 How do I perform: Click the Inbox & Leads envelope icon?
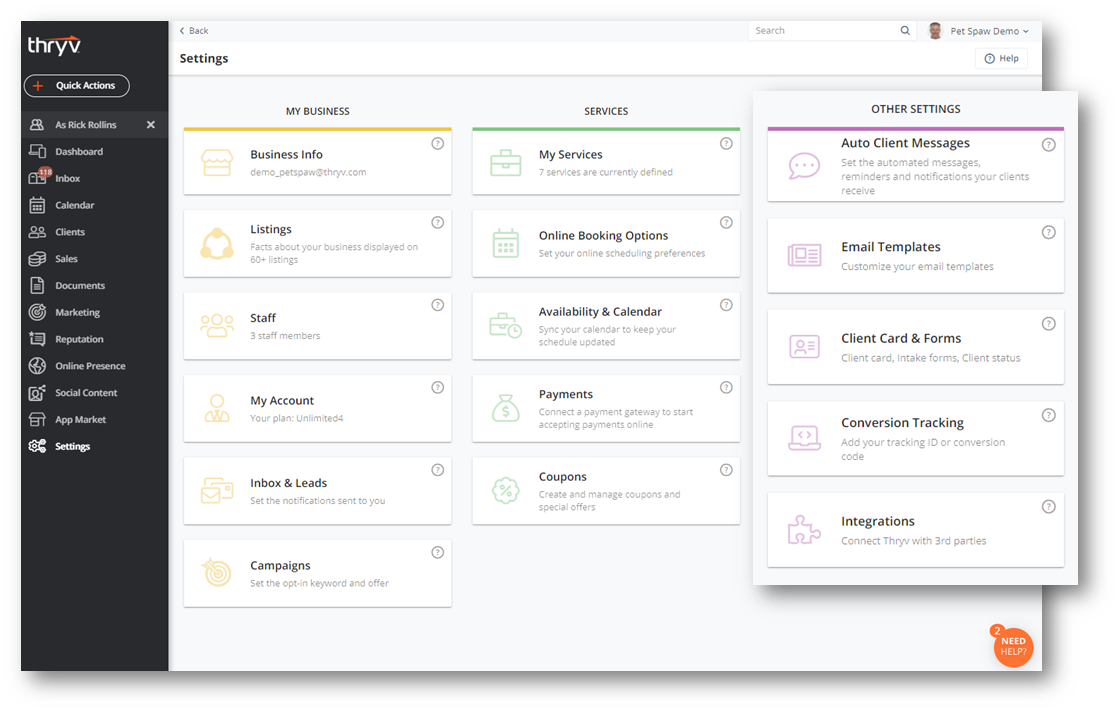point(217,490)
